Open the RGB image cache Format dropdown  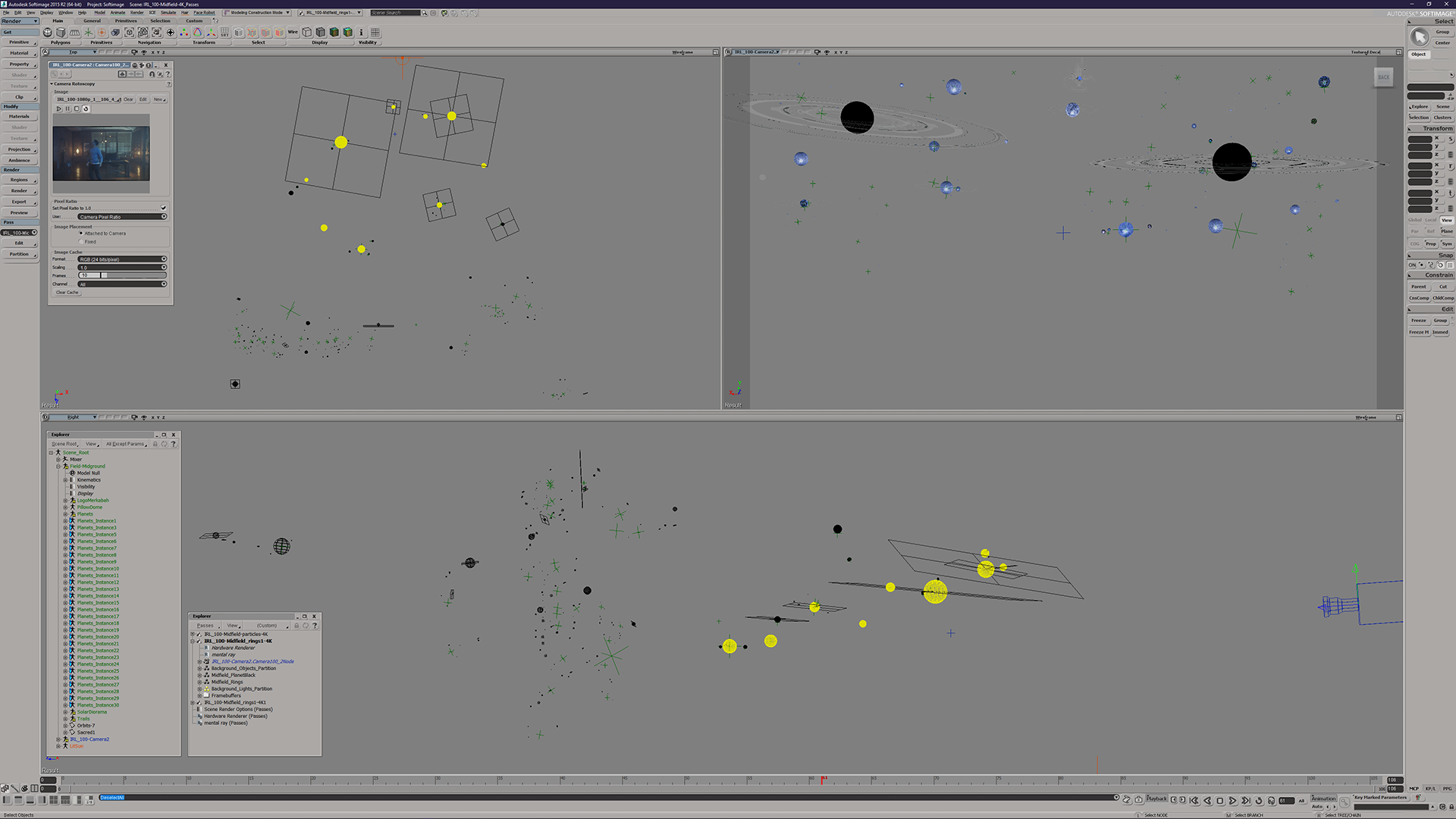click(x=121, y=259)
